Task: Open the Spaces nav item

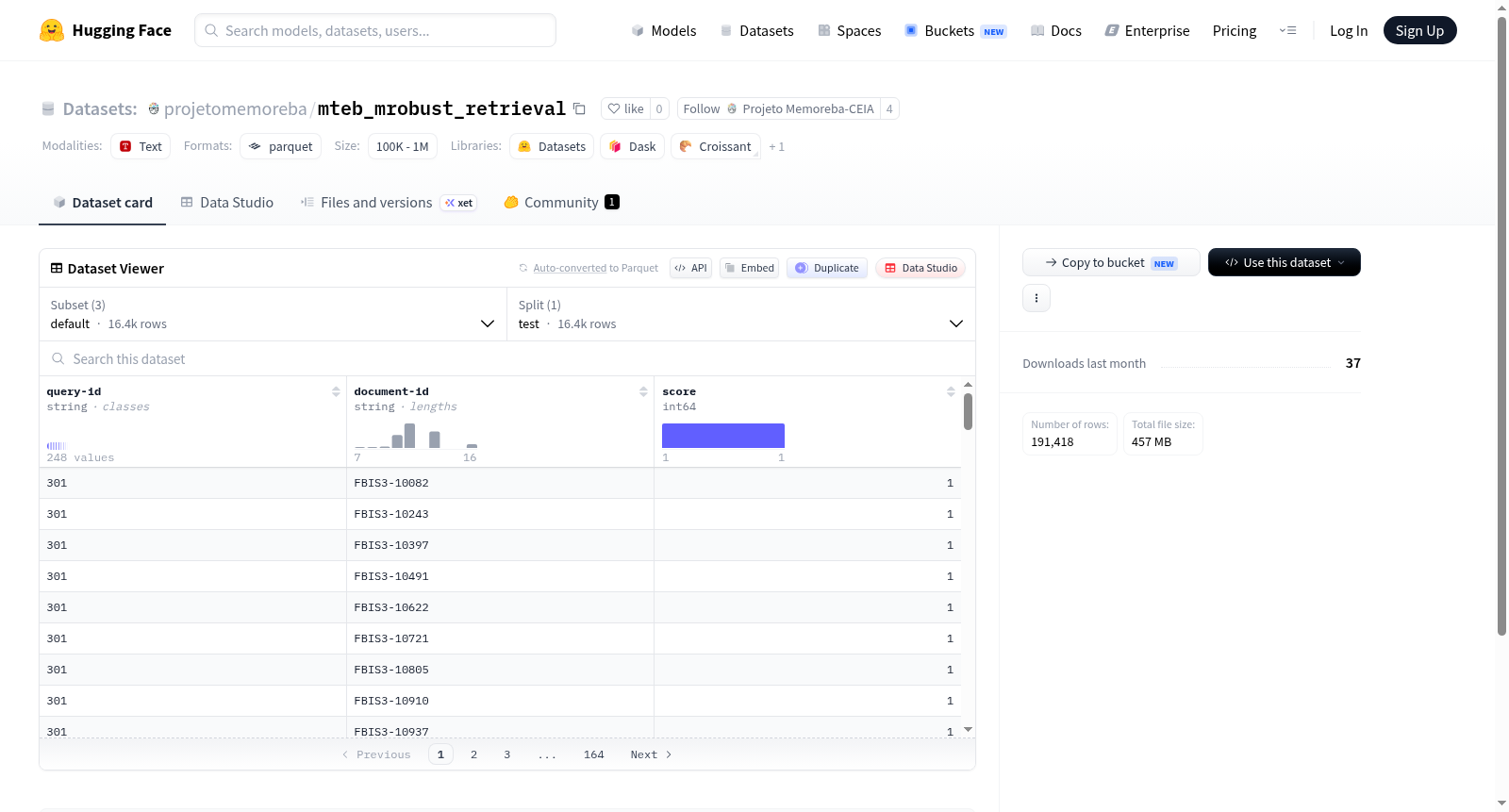Action: 850,31
